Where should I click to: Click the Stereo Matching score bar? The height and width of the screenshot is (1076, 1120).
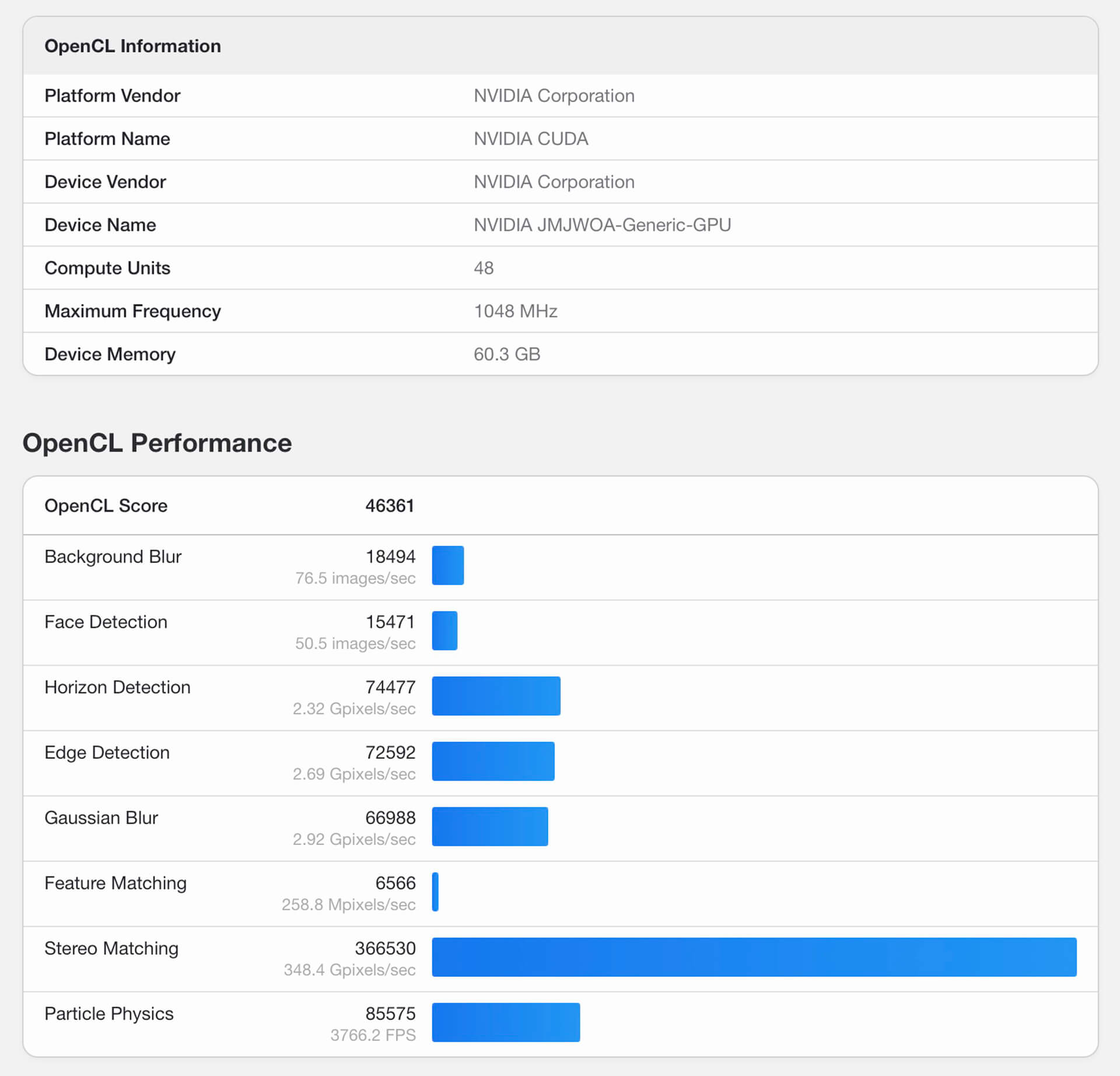(754, 957)
